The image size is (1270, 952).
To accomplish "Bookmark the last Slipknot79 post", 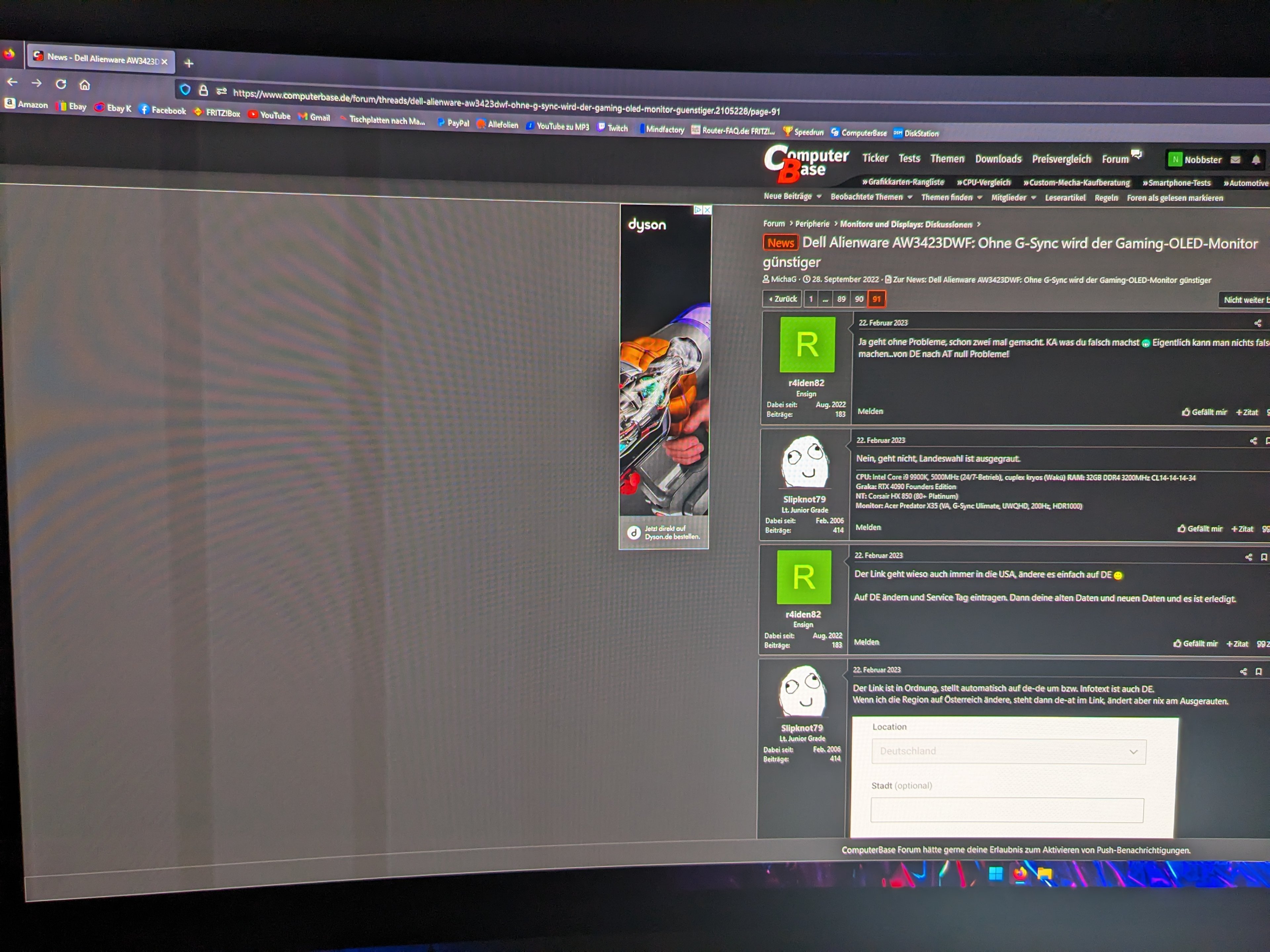I will tap(1258, 671).
